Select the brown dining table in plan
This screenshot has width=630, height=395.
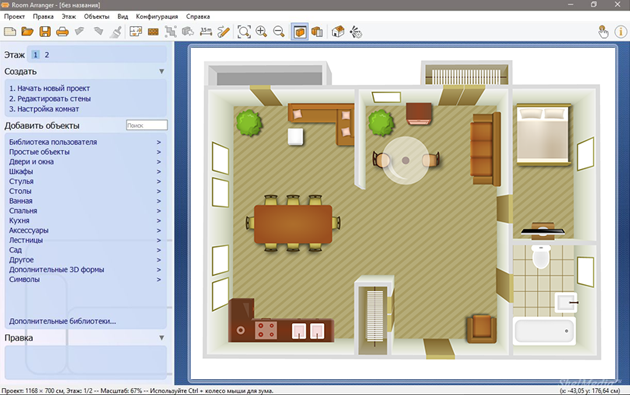tap(293, 224)
